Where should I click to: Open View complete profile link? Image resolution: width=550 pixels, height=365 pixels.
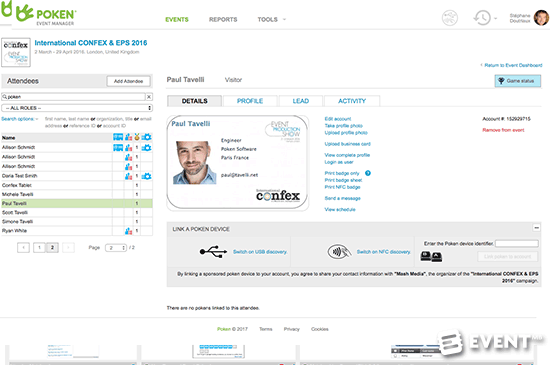coord(347,155)
